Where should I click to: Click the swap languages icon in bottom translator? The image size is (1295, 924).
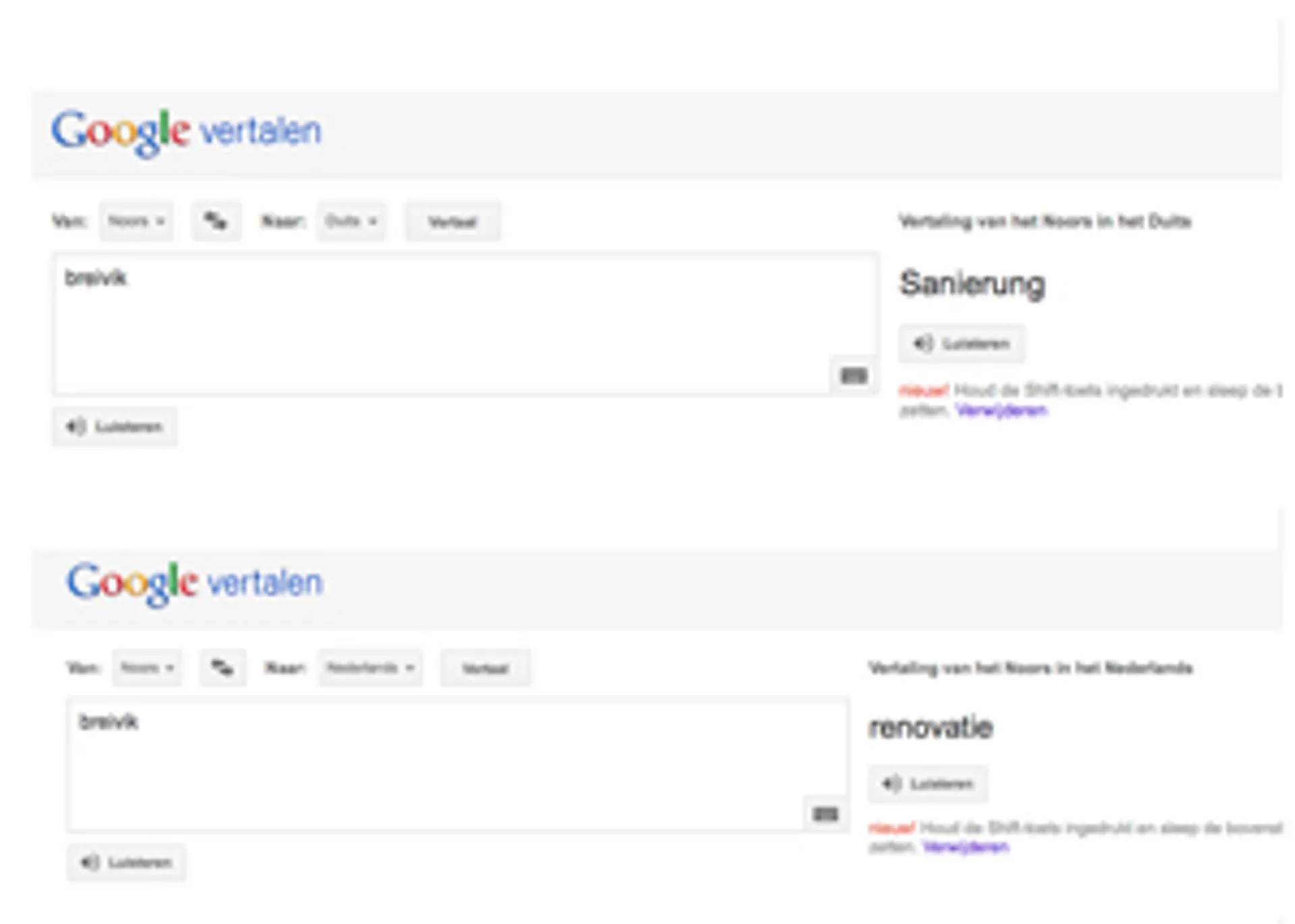223,668
